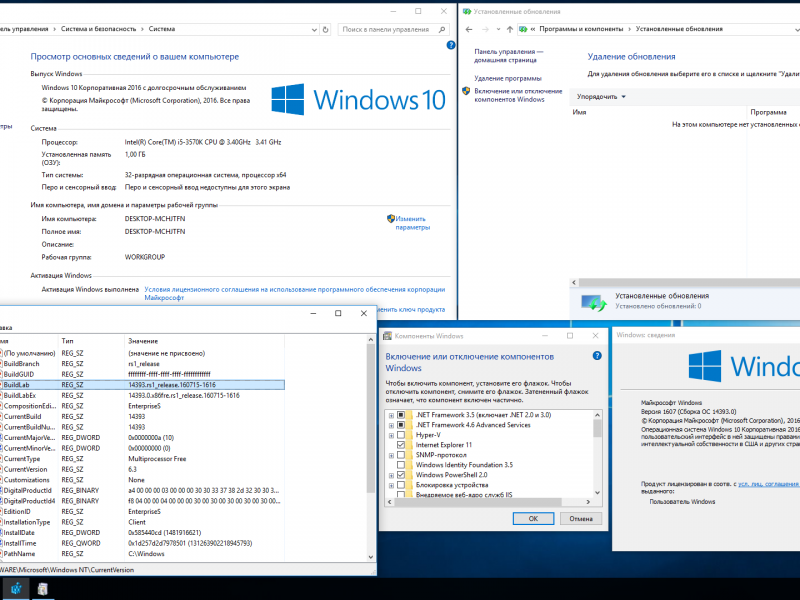Toggle the .NET Framework 4.6 Advanced Services checkbox
This screenshot has width=800, height=600.
click(x=401, y=425)
